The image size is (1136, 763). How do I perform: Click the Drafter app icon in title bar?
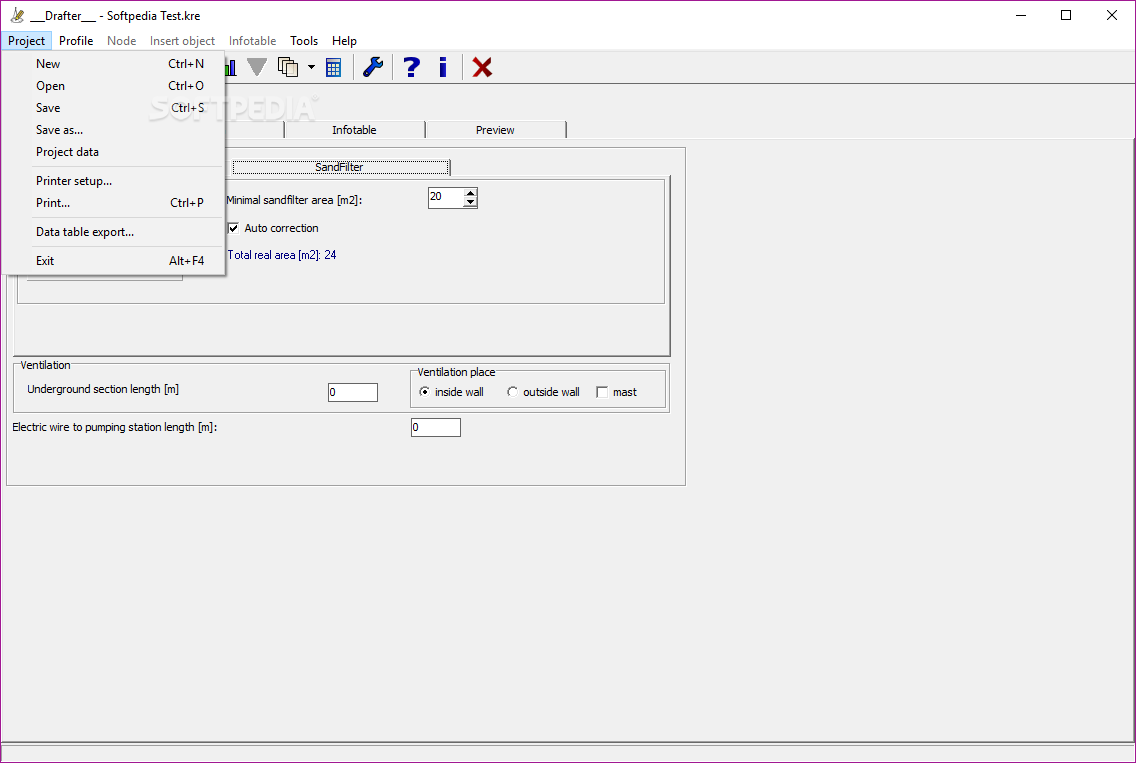[x=17, y=15]
